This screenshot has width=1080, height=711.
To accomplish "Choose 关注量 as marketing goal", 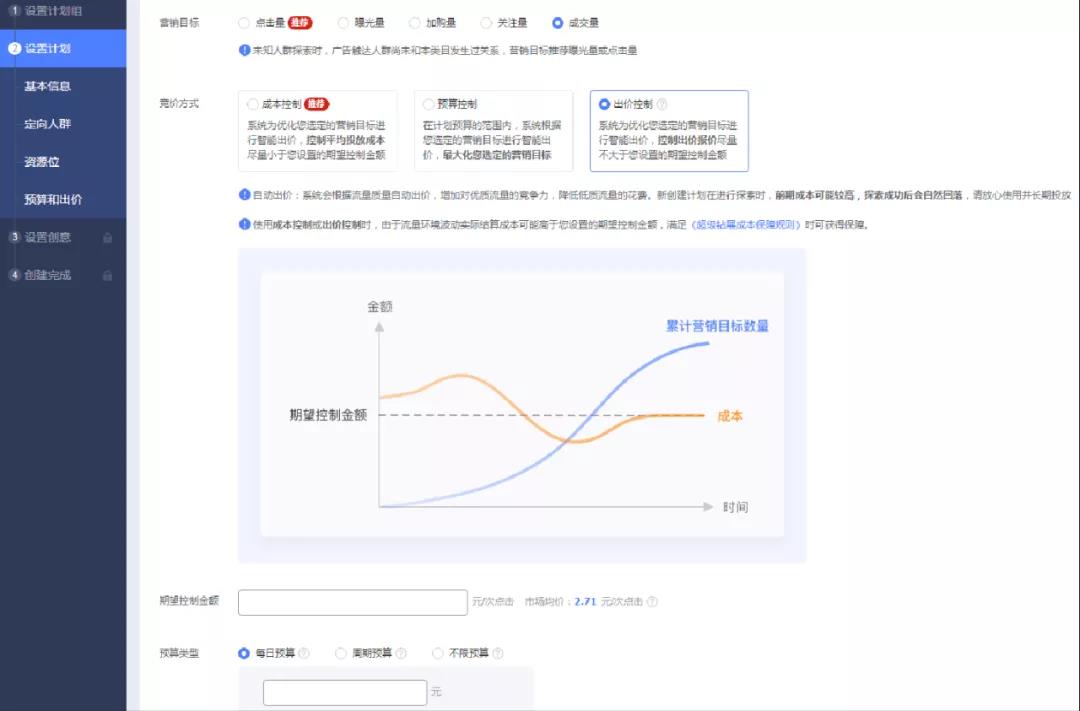I will pos(487,22).
